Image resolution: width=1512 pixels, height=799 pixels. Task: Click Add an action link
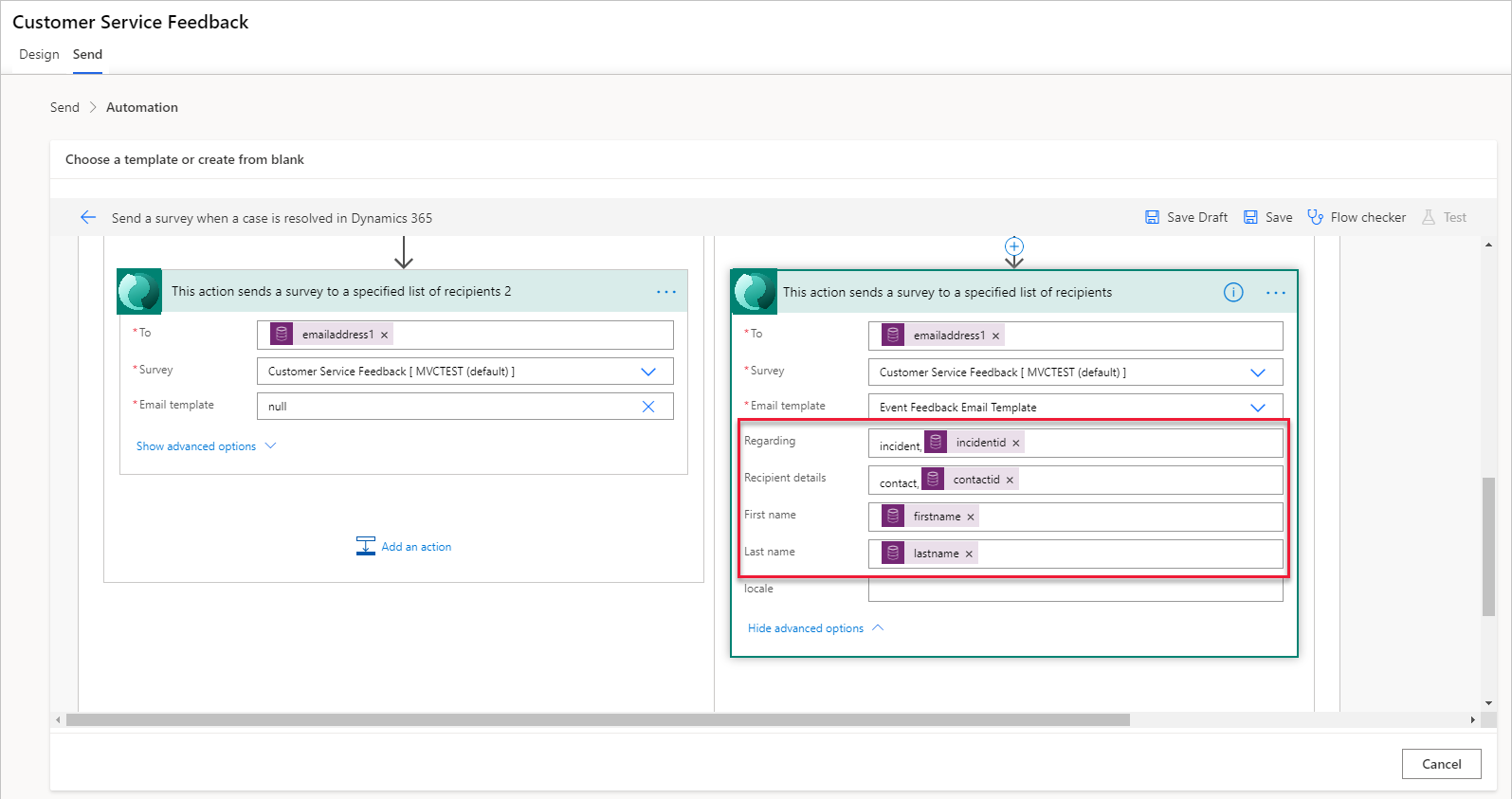[416, 547]
